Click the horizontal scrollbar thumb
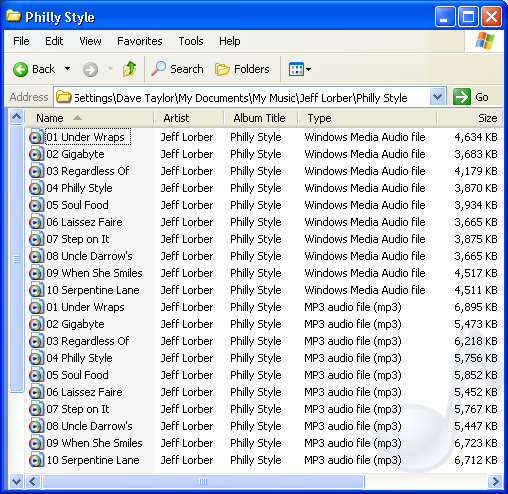The height and width of the screenshot is (494, 508). (203, 481)
